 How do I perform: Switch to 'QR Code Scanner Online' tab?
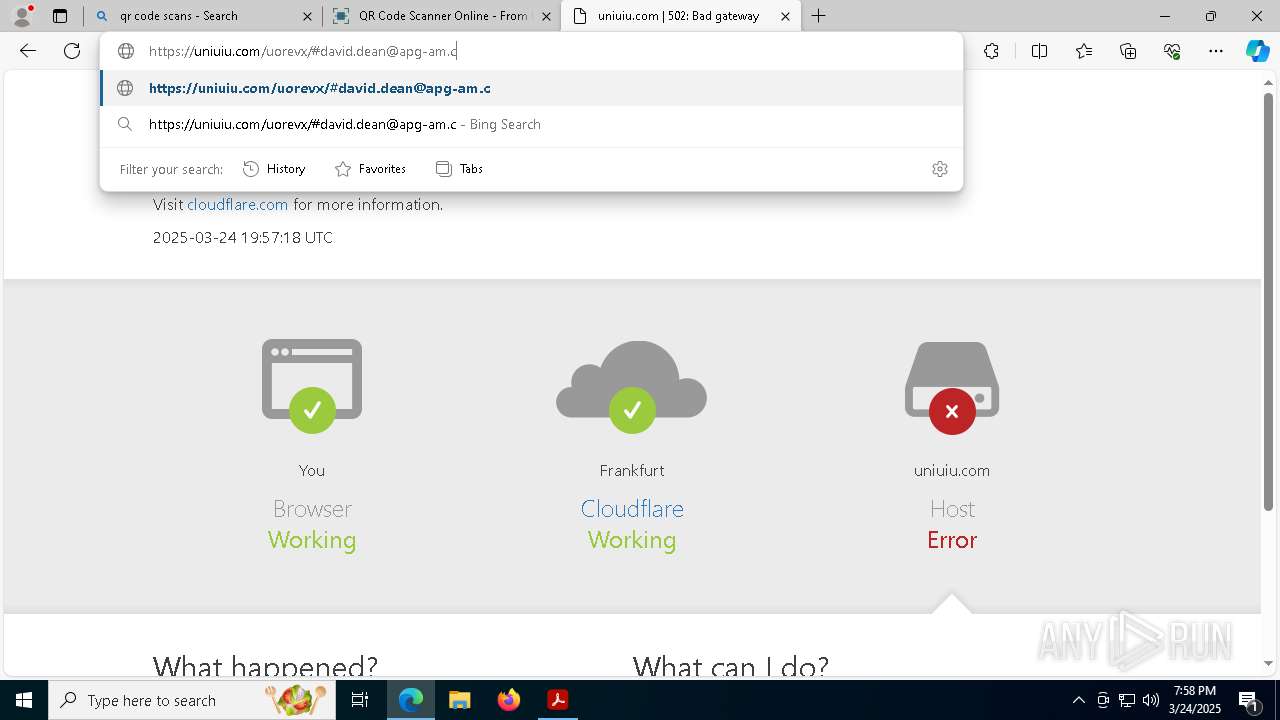[x=441, y=16]
